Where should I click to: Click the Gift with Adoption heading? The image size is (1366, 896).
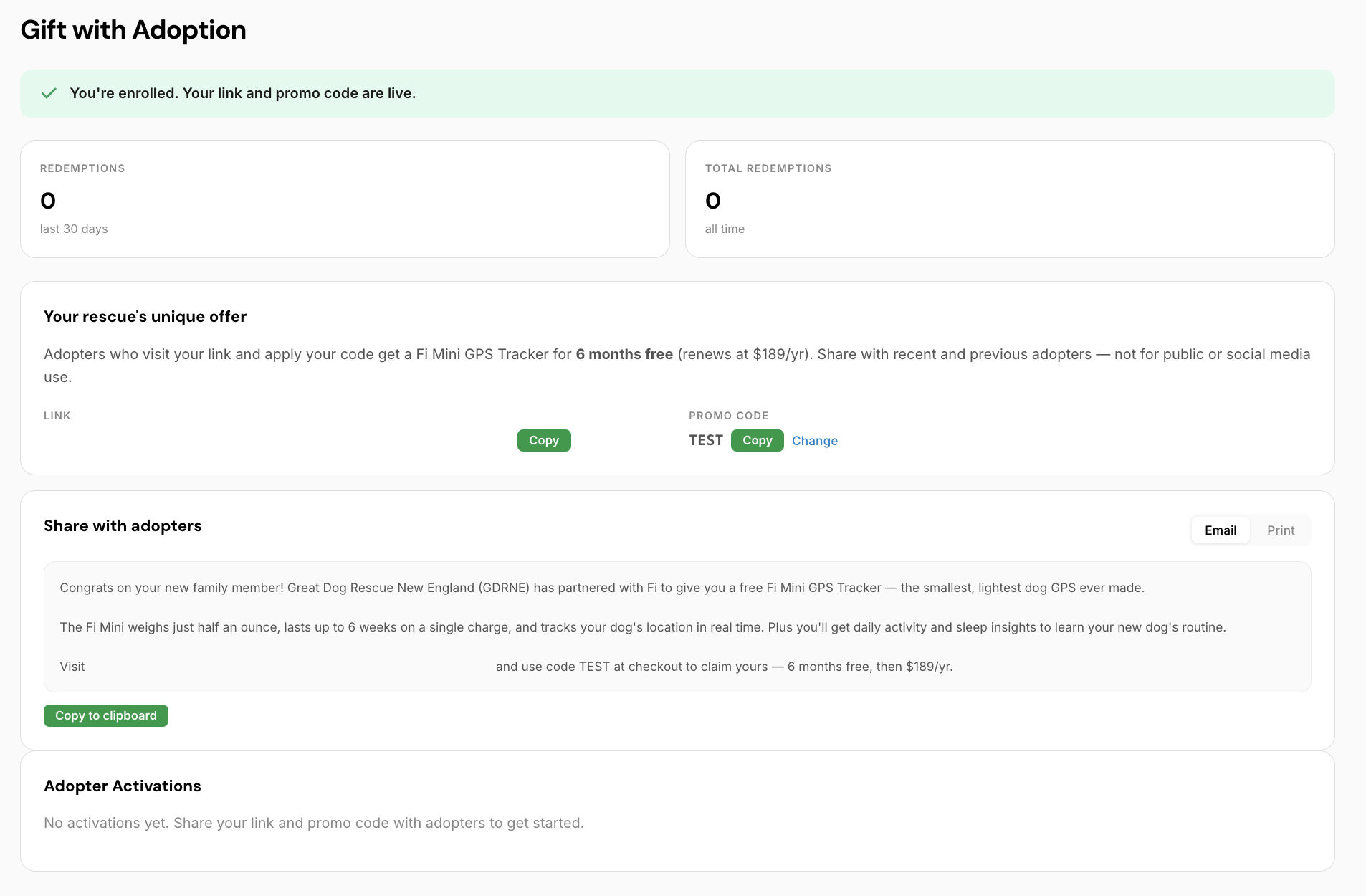click(x=133, y=30)
